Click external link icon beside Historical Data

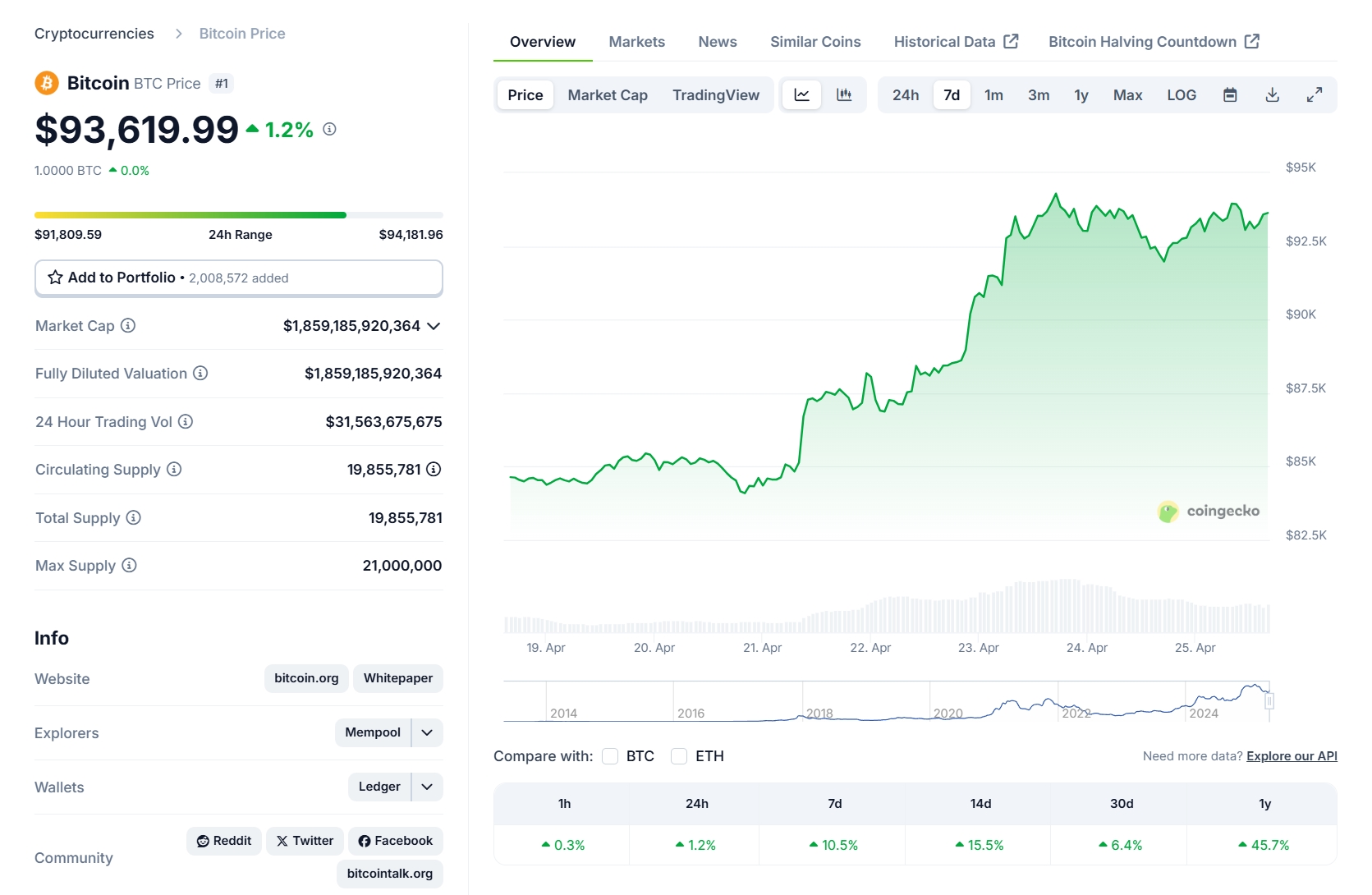point(1011,41)
